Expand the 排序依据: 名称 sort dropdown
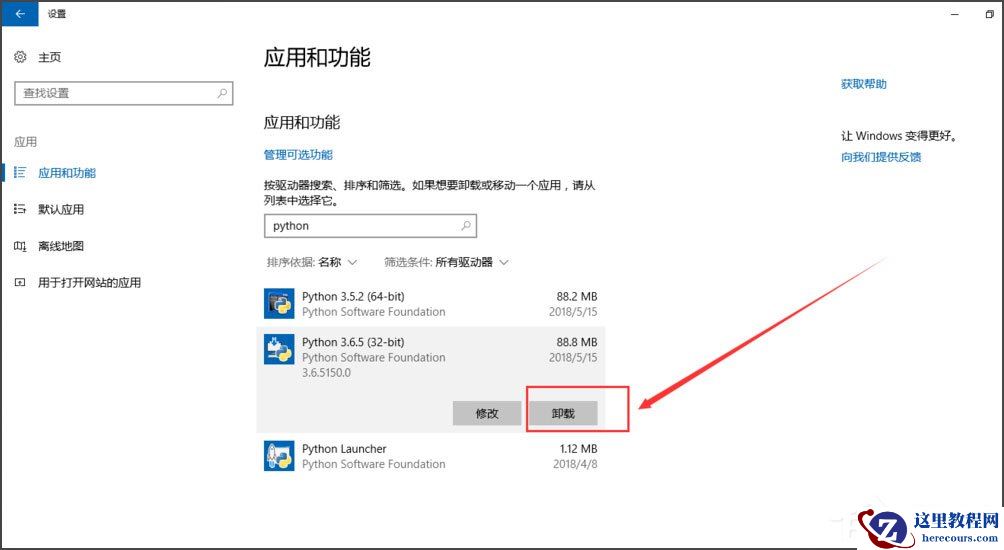The height and width of the screenshot is (550, 1004). (x=312, y=262)
